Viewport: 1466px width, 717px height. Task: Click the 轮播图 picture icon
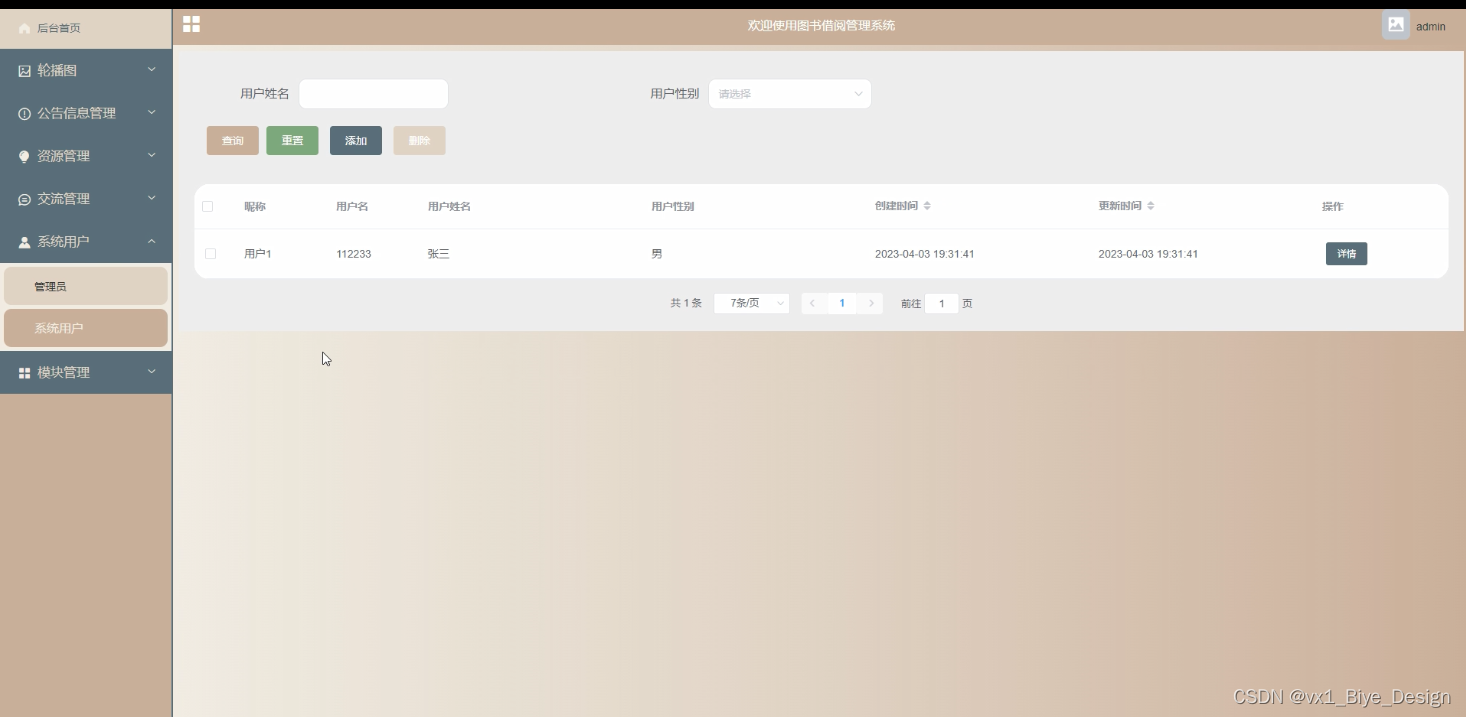25,71
